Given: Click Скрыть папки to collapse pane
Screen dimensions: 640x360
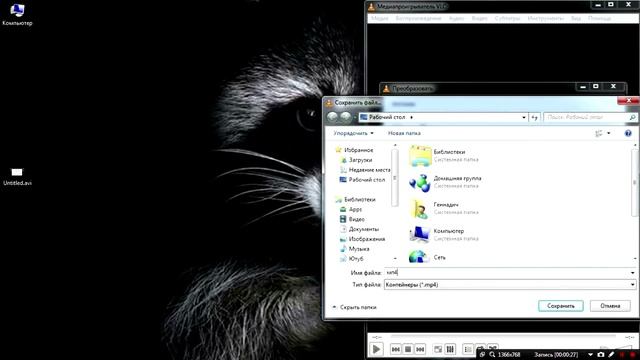Looking at the screenshot, I should click(354, 307).
